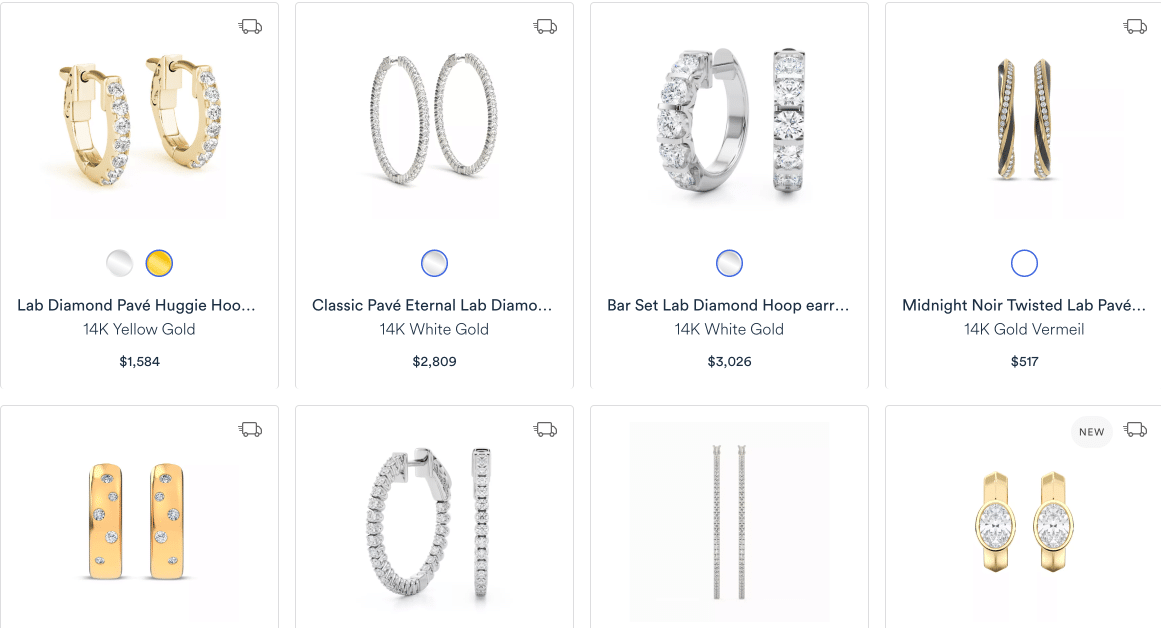
Task: Click the shipping truck icon on the Midnight Noir card
Action: point(1136,25)
